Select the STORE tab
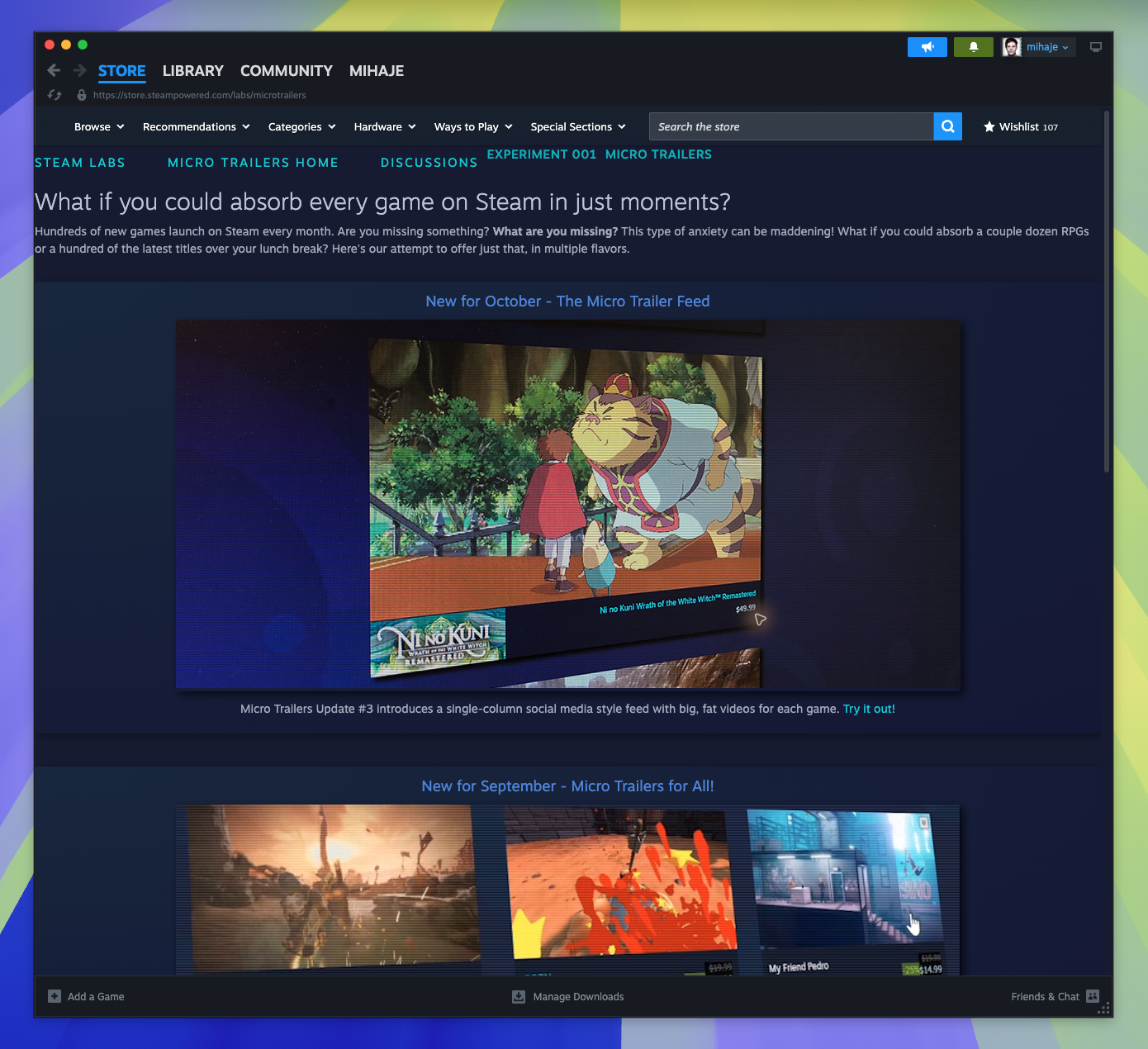This screenshot has width=1148, height=1049. pyautogui.click(x=122, y=71)
